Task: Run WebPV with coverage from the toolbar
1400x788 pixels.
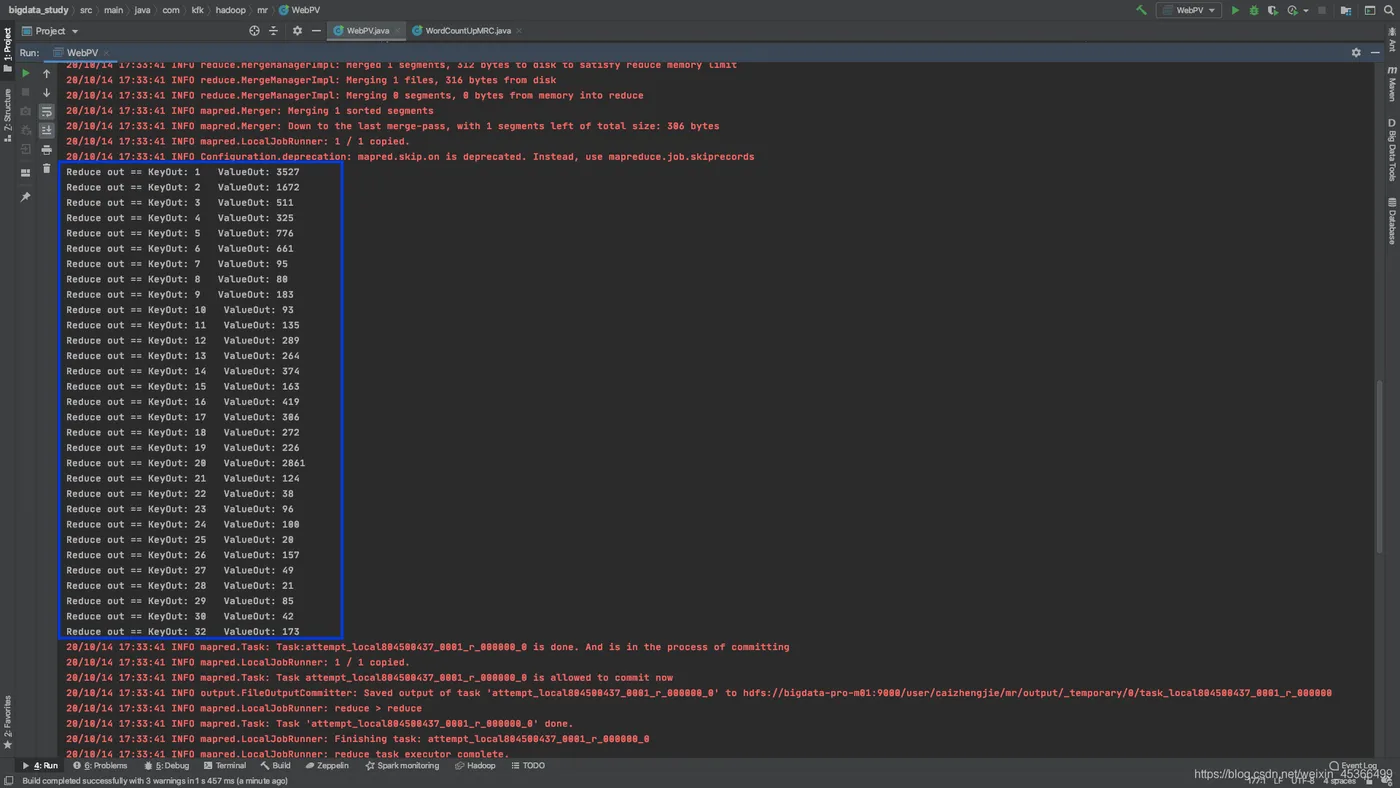Action: point(1273,10)
